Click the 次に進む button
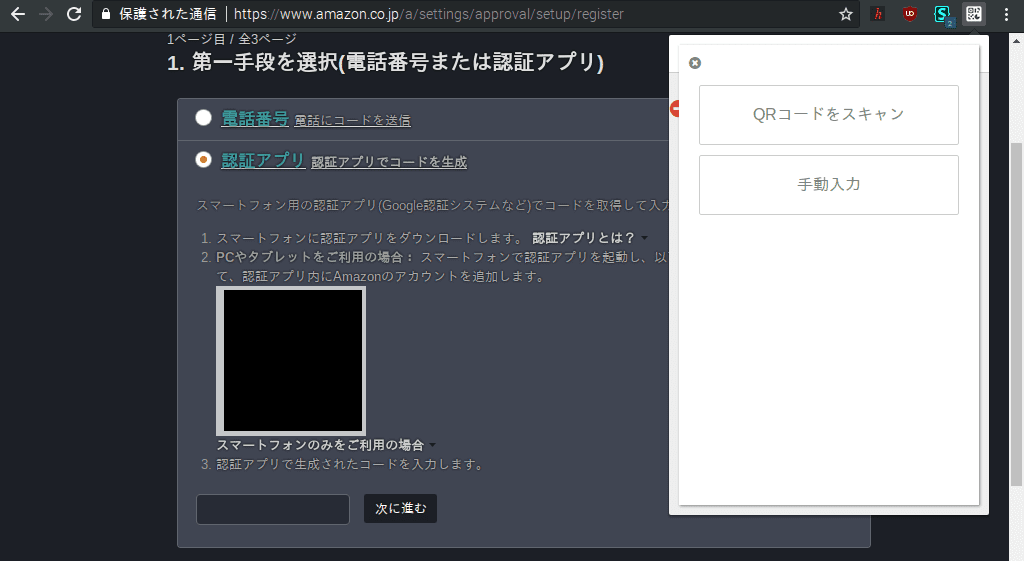Viewport: 1024px width, 561px height. [400, 508]
